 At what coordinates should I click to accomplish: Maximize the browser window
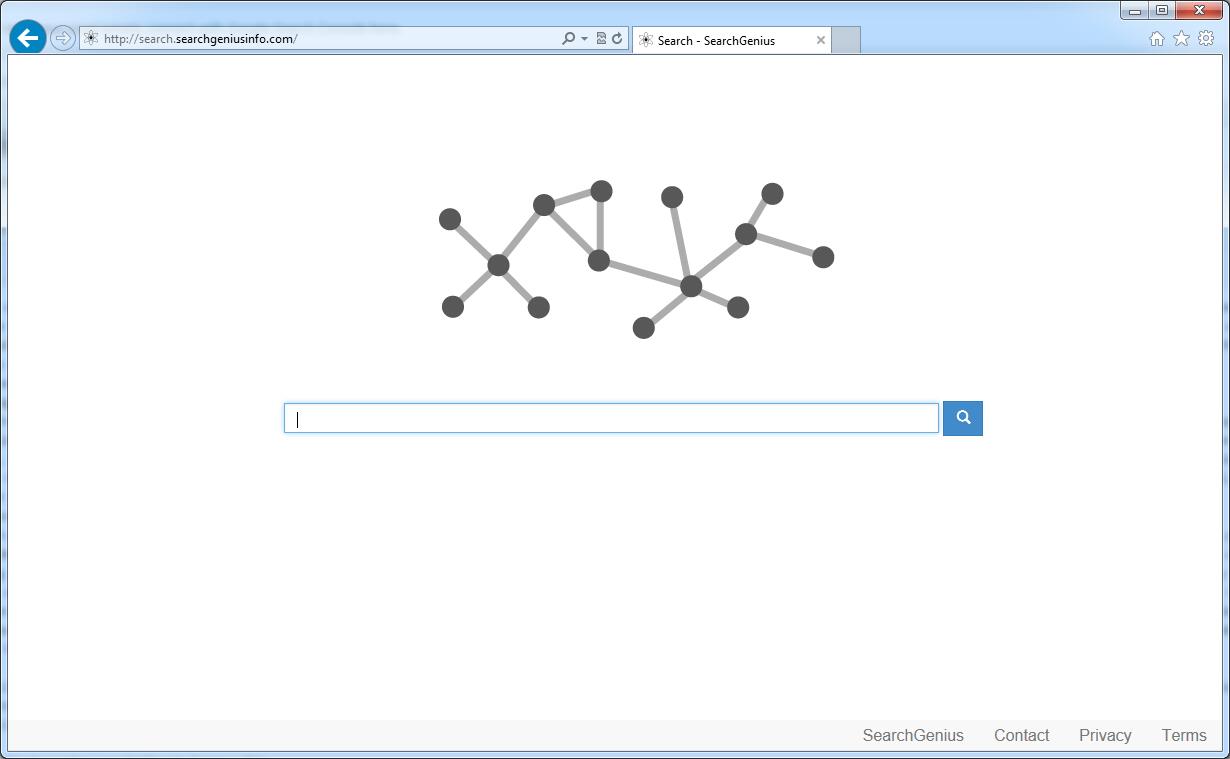click(x=1162, y=11)
